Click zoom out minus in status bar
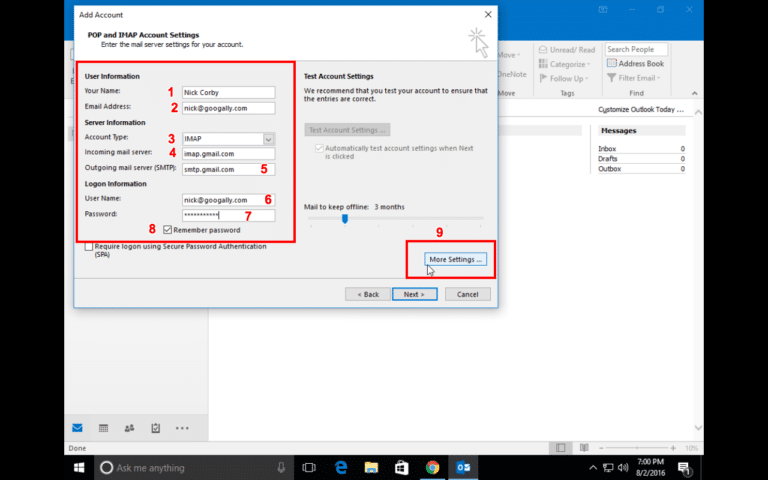 (601, 448)
